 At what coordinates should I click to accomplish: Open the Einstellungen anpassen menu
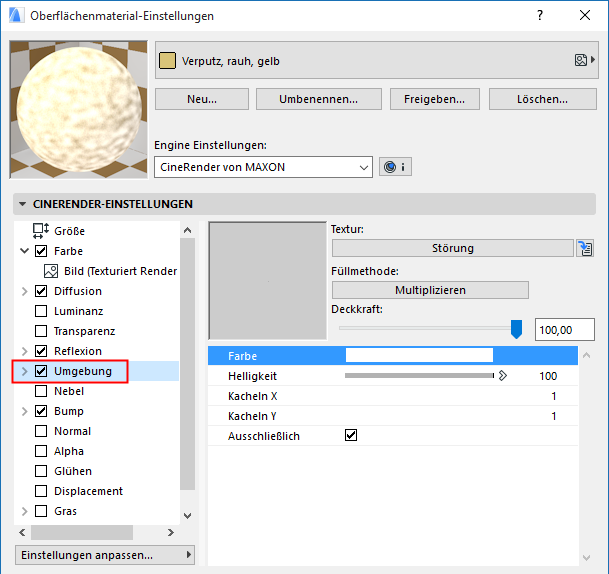click(105, 555)
